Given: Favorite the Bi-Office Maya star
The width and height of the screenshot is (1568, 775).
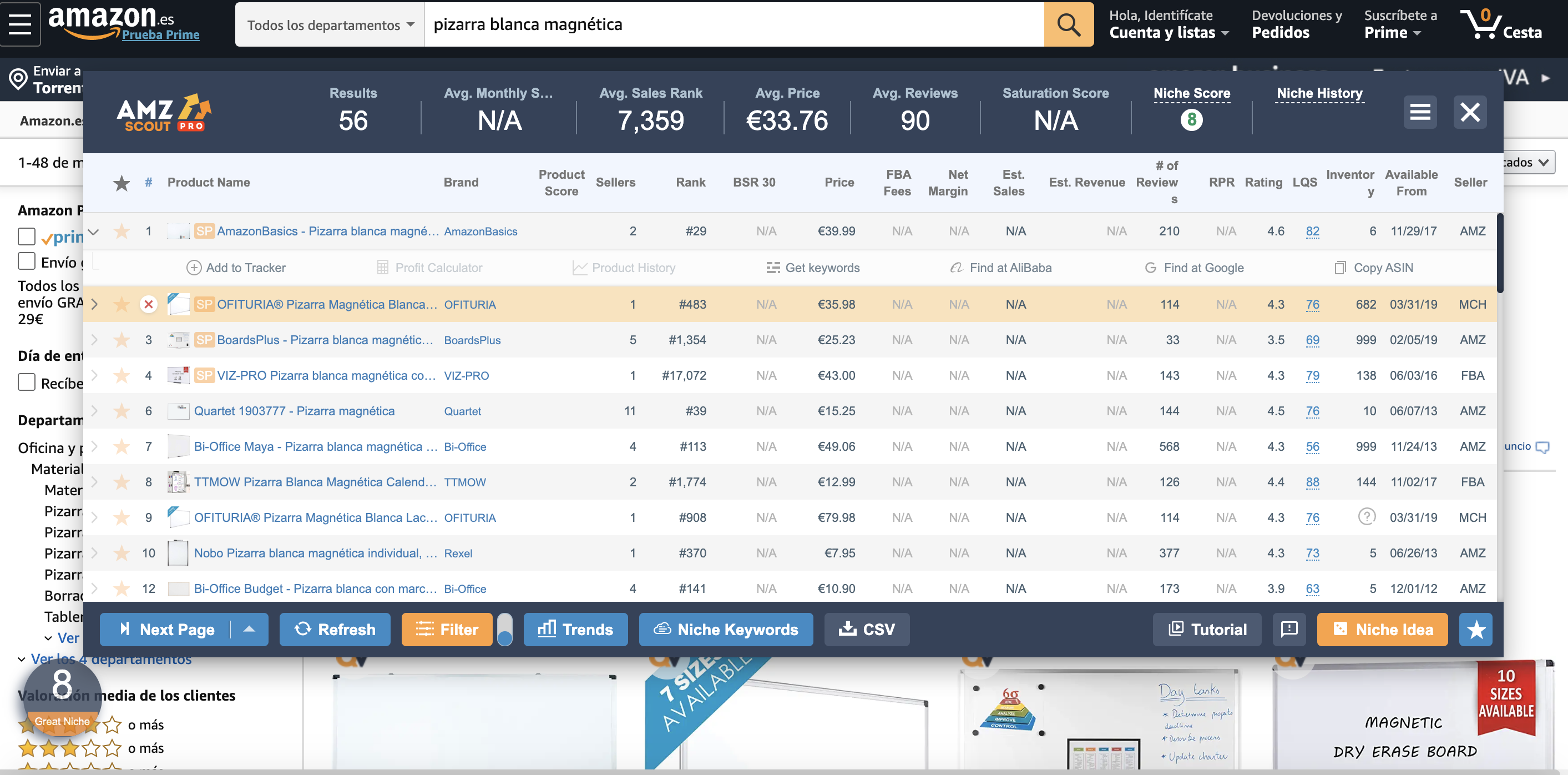Looking at the screenshot, I should (122, 446).
